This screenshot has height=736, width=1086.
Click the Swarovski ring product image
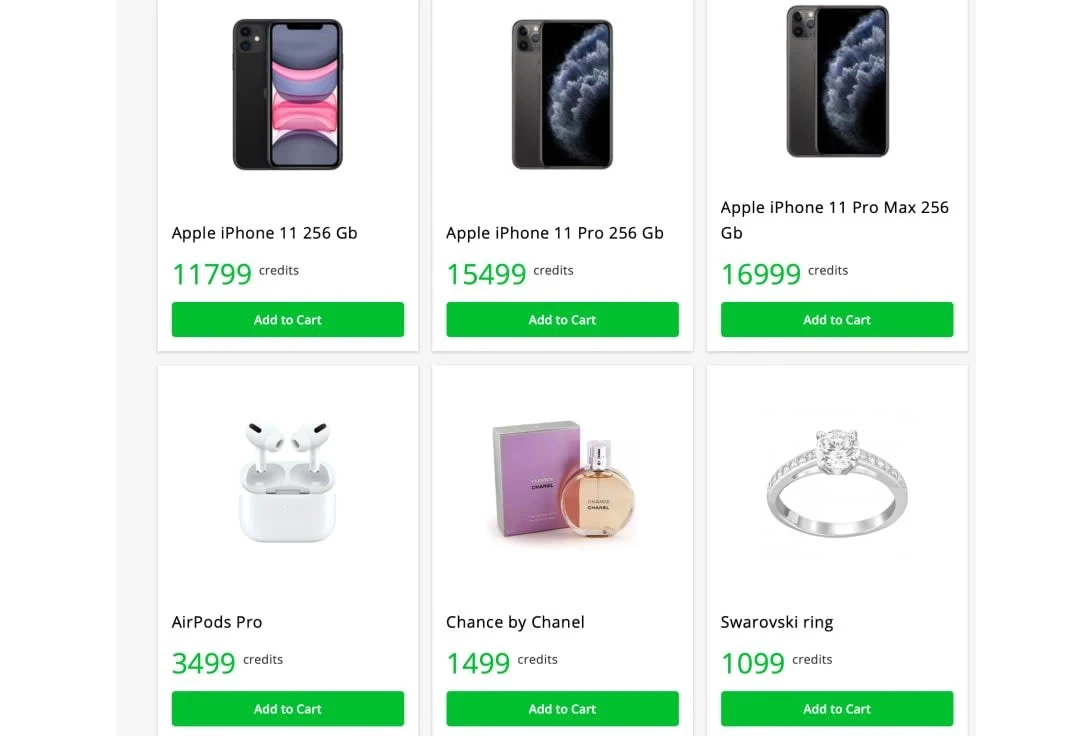tap(837, 483)
